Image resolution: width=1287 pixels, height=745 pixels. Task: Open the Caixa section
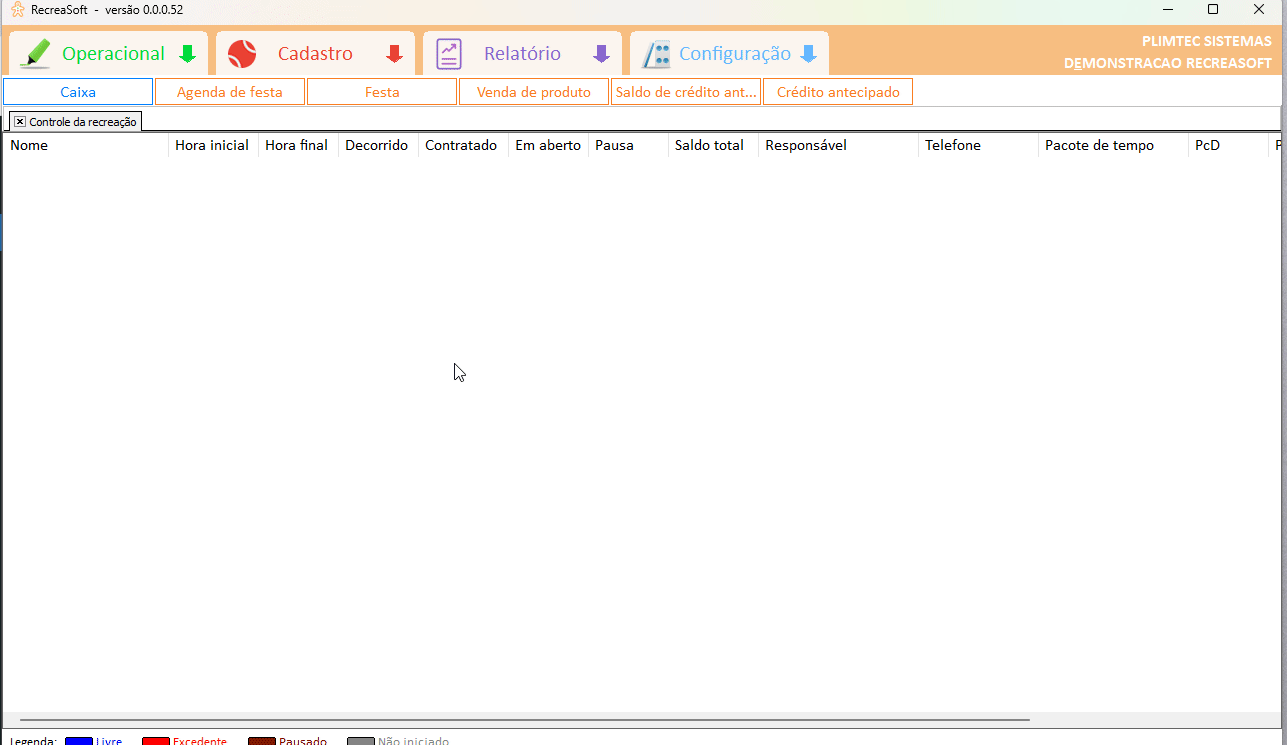pos(78,92)
